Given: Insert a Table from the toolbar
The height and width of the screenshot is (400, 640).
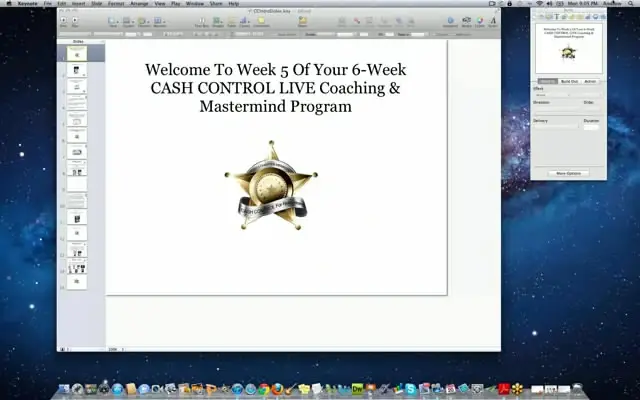Looking at the screenshot, I should 231,22.
